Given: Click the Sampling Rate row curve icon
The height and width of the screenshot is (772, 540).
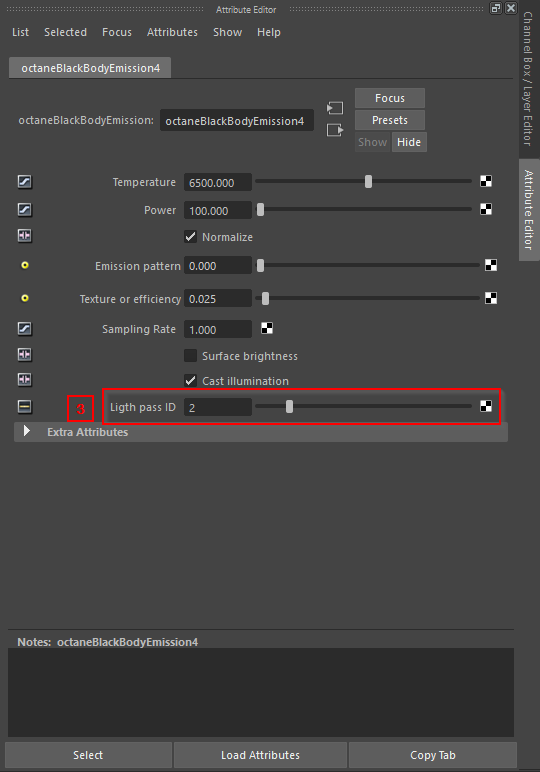Looking at the screenshot, I should tap(25, 328).
